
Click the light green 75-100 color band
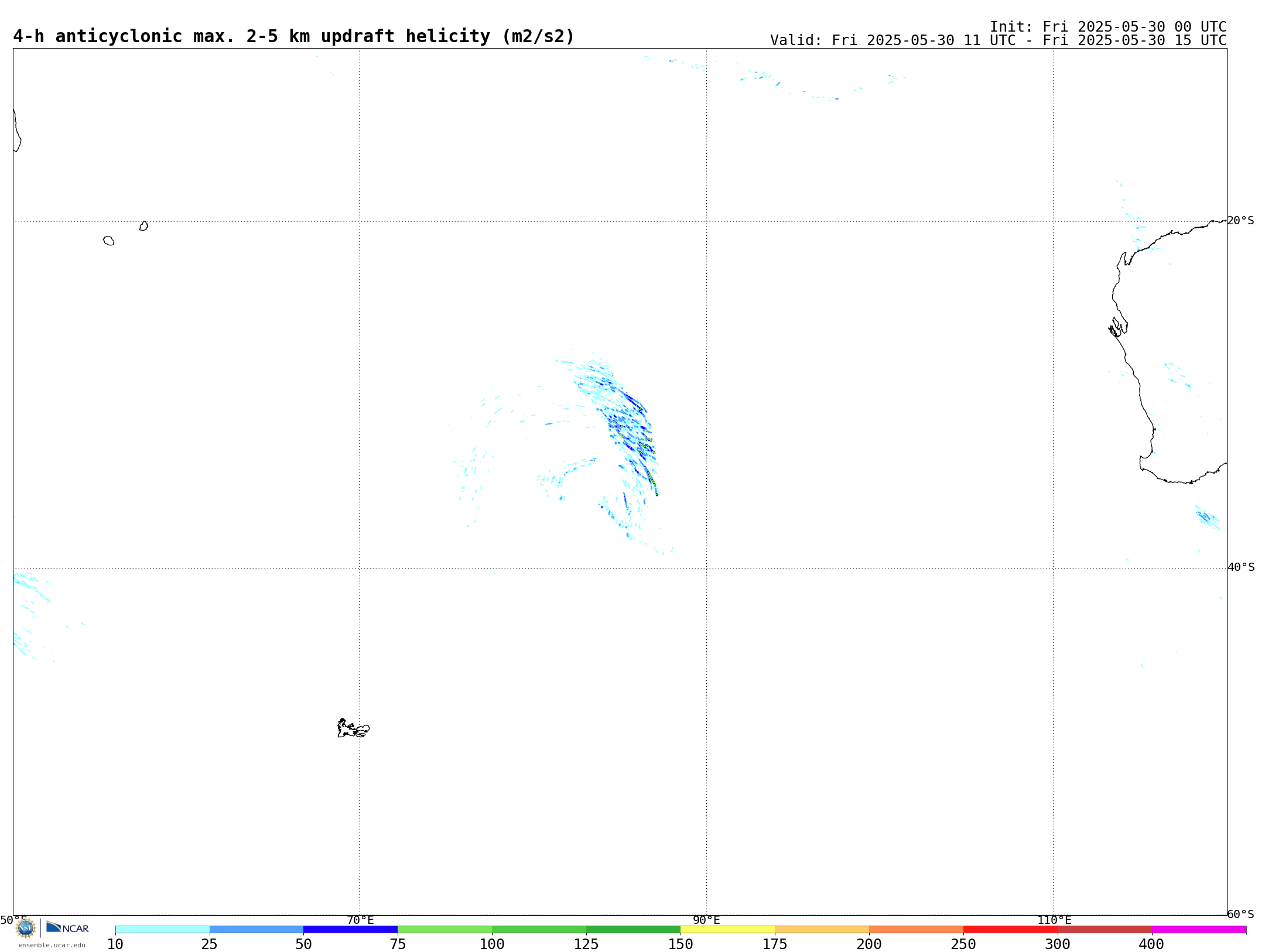click(445, 930)
